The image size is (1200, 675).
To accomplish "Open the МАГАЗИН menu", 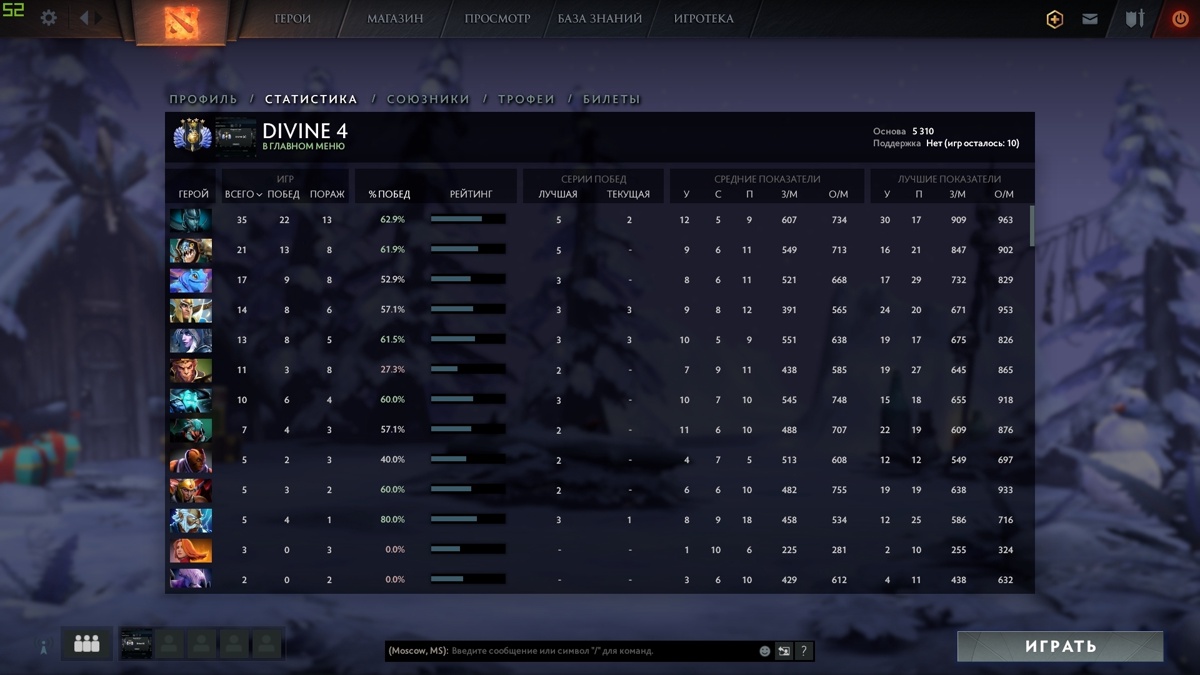I will 395,19.
